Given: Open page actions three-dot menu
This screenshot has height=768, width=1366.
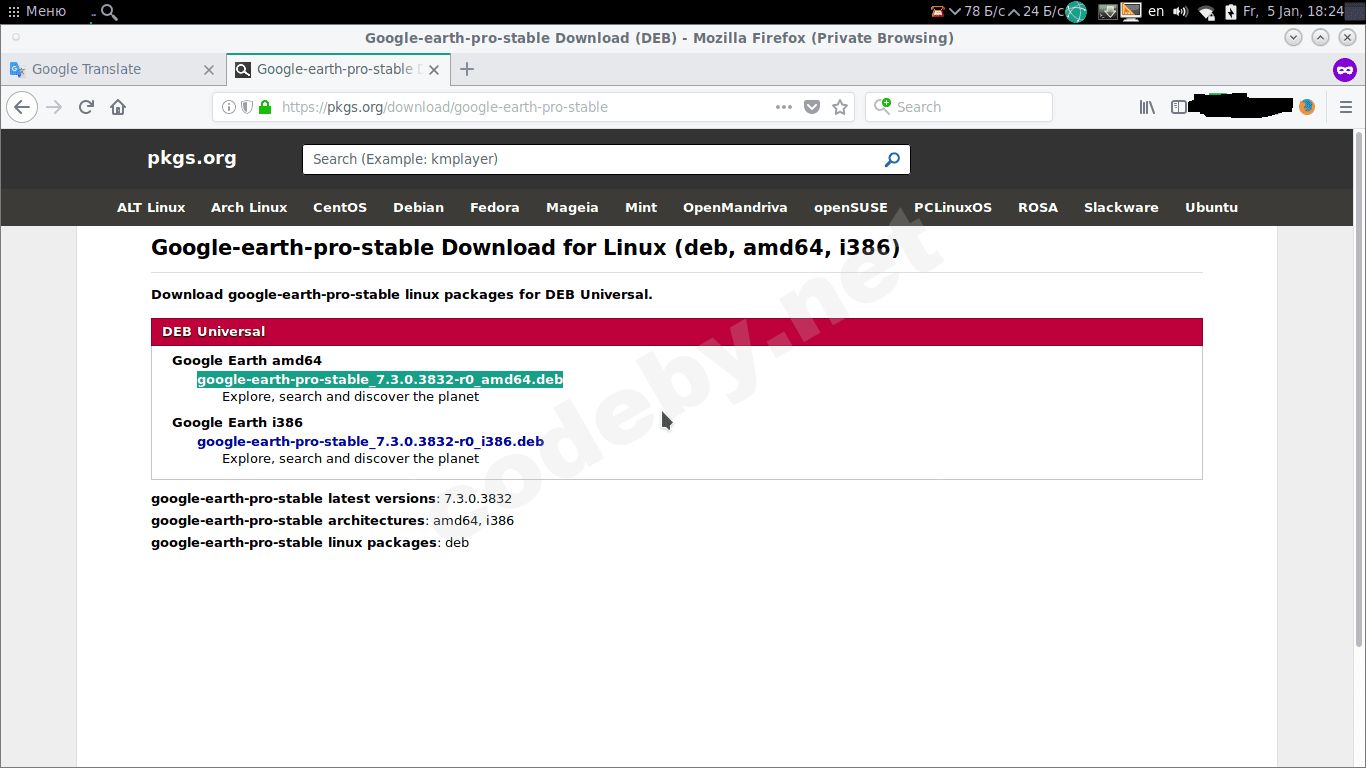Looking at the screenshot, I should pos(784,107).
